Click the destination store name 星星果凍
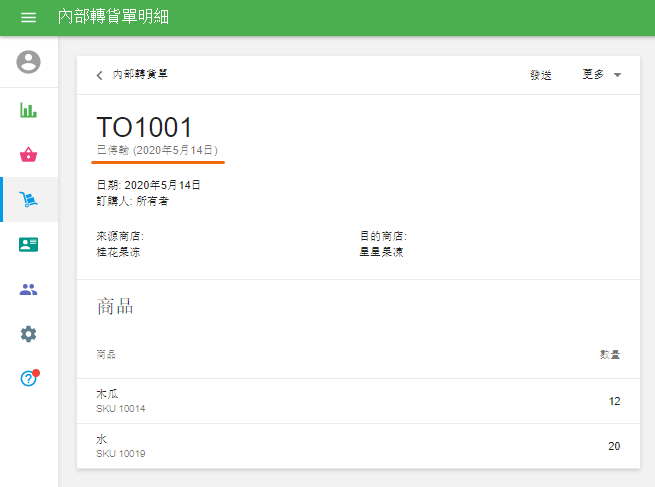 pos(382,252)
